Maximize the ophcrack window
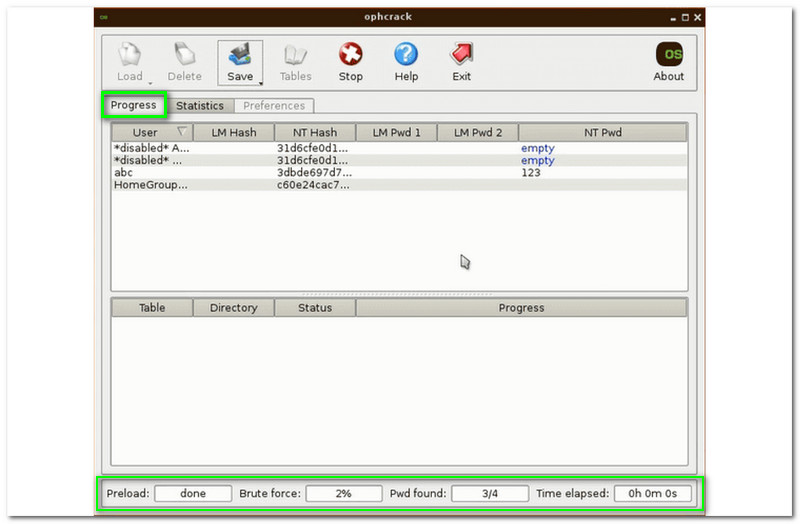This screenshot has height=524, width=800. tap(685, 17)
